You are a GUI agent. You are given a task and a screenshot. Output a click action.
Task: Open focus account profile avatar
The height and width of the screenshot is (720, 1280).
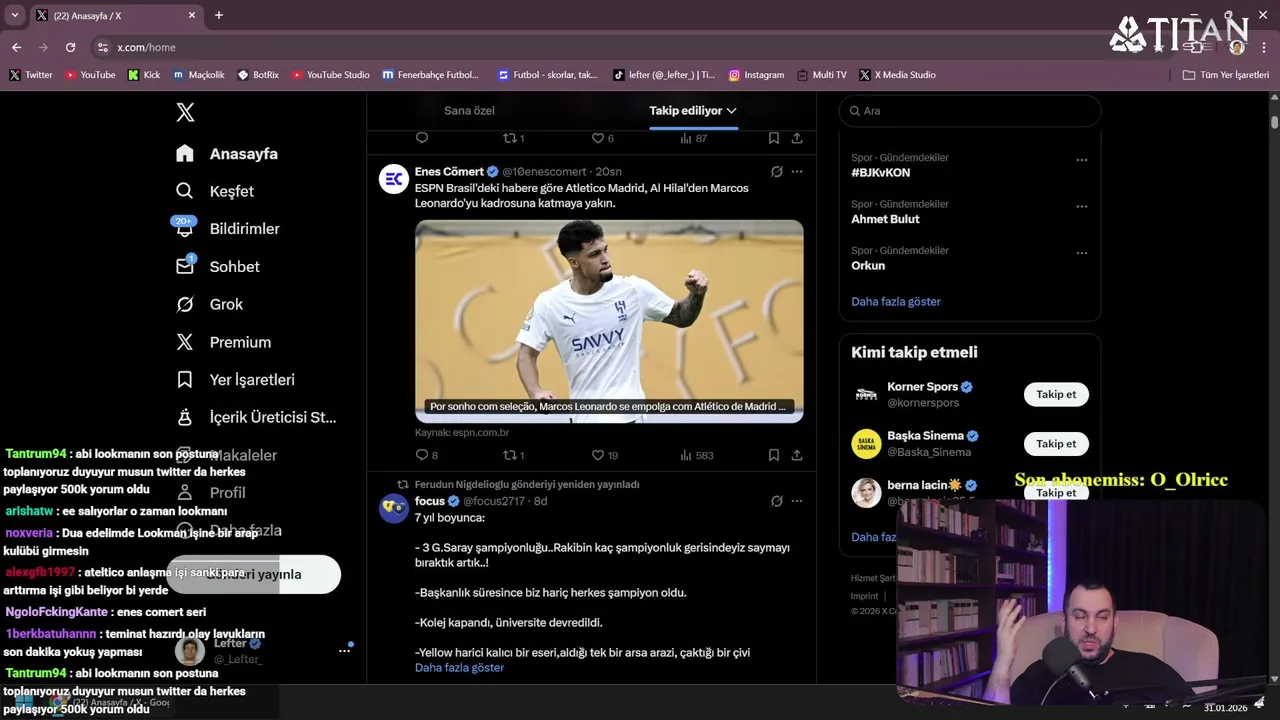click(394, 508)
